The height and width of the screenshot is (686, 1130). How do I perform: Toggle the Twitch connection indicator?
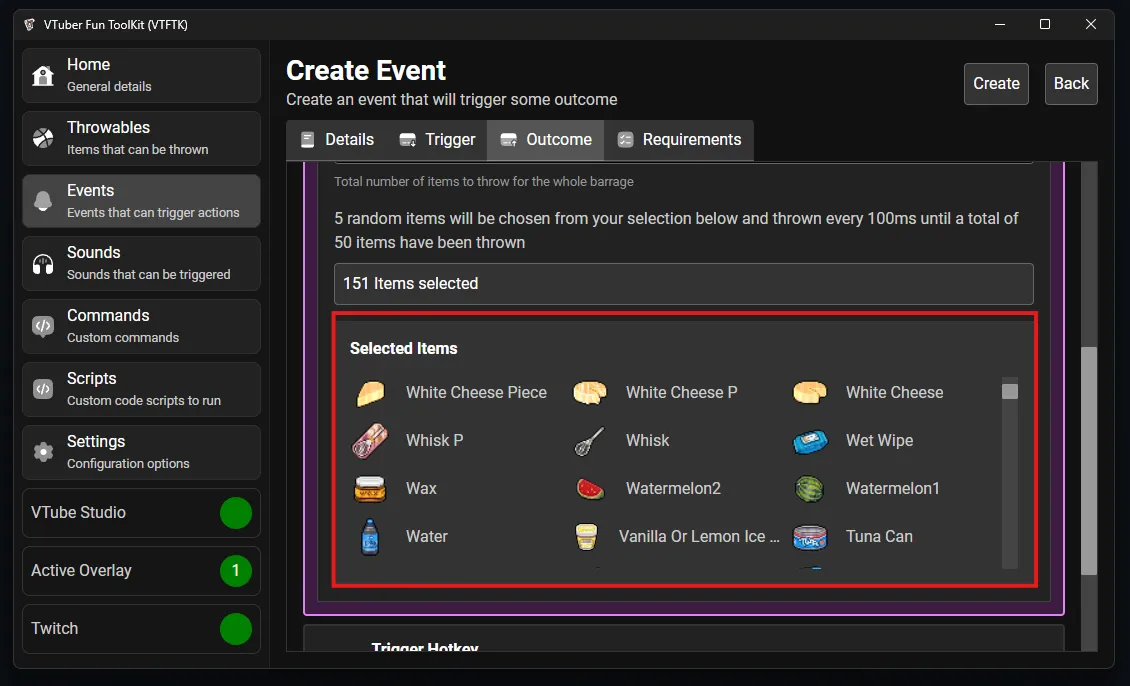[x=236, y=629]
